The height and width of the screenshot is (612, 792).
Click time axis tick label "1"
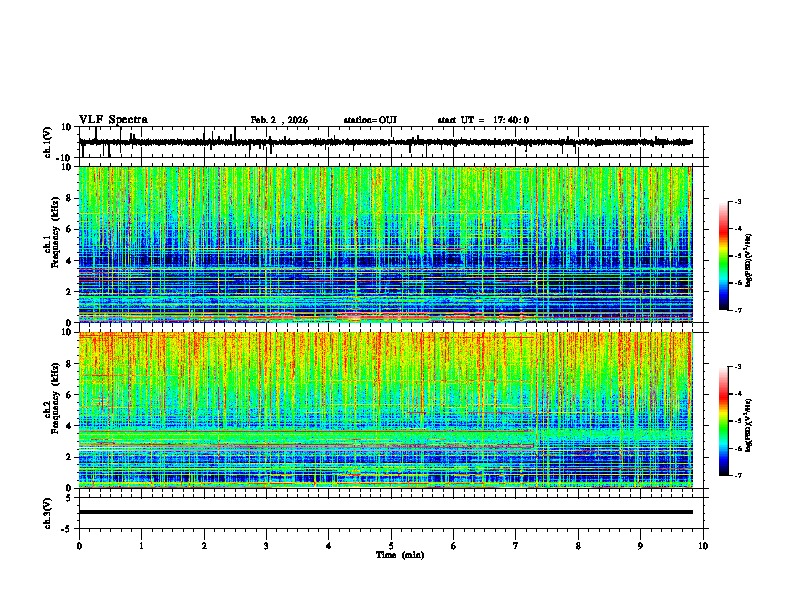tap(141, 546)
